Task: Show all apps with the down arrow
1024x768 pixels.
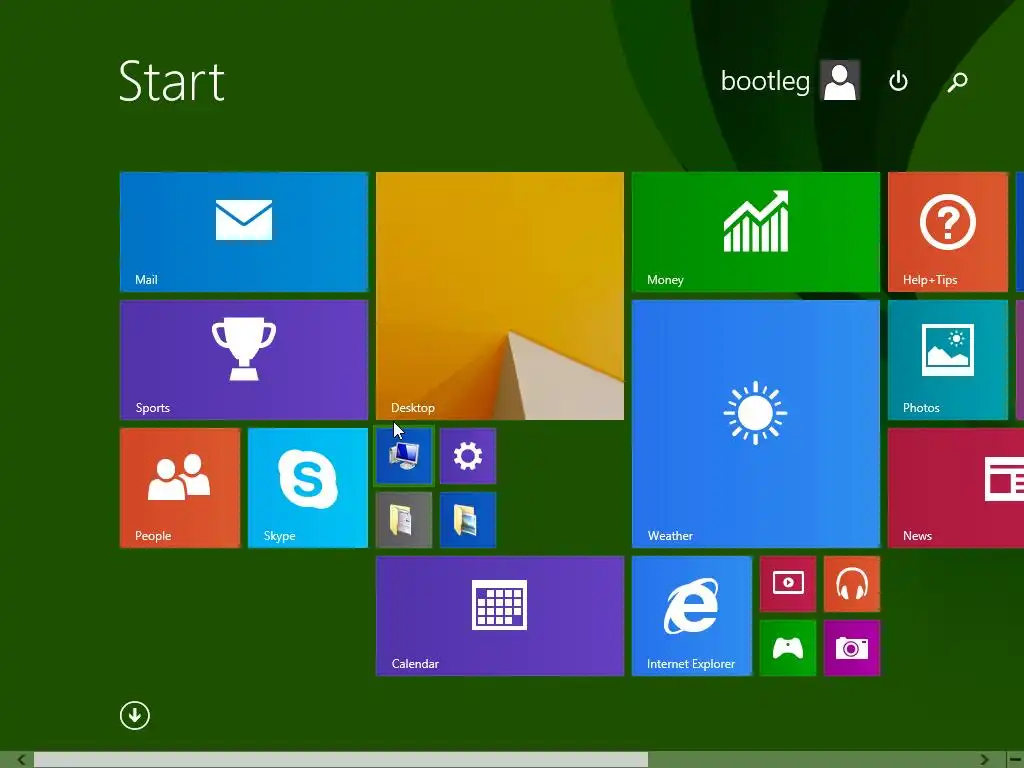Action: 135,716
